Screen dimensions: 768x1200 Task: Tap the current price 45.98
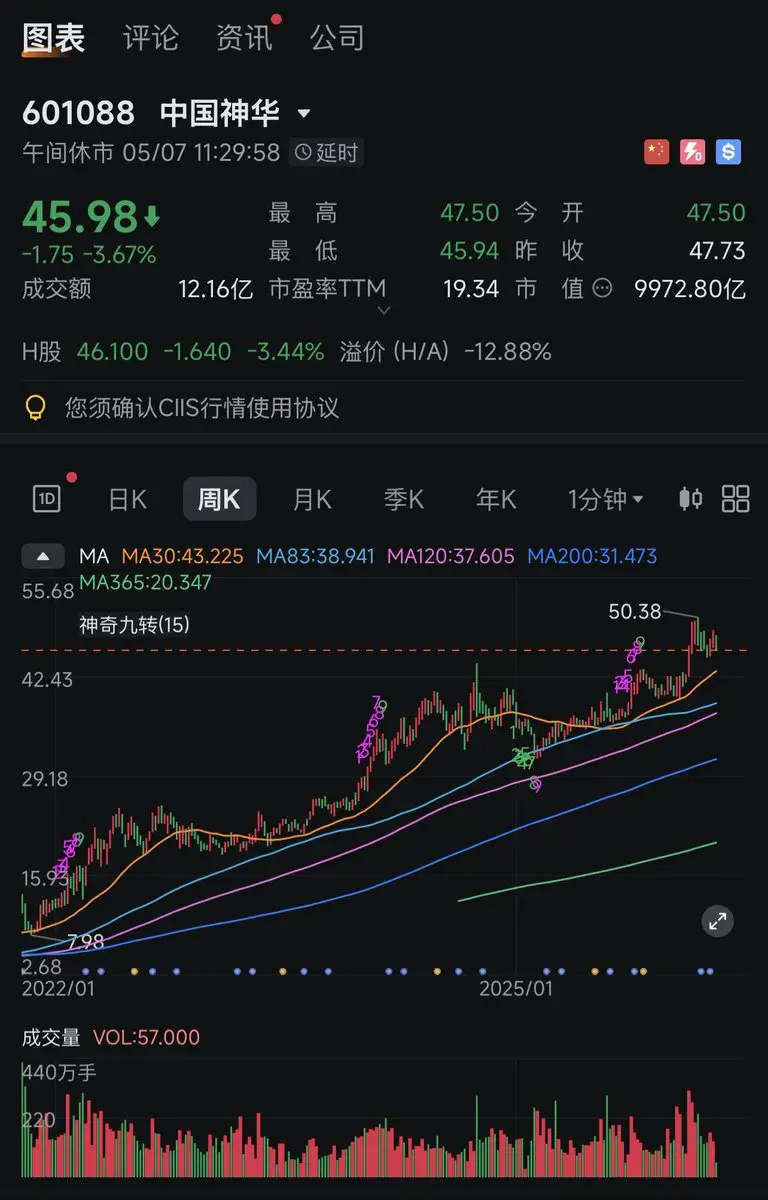pyautogui.click(x=79, y=217)
